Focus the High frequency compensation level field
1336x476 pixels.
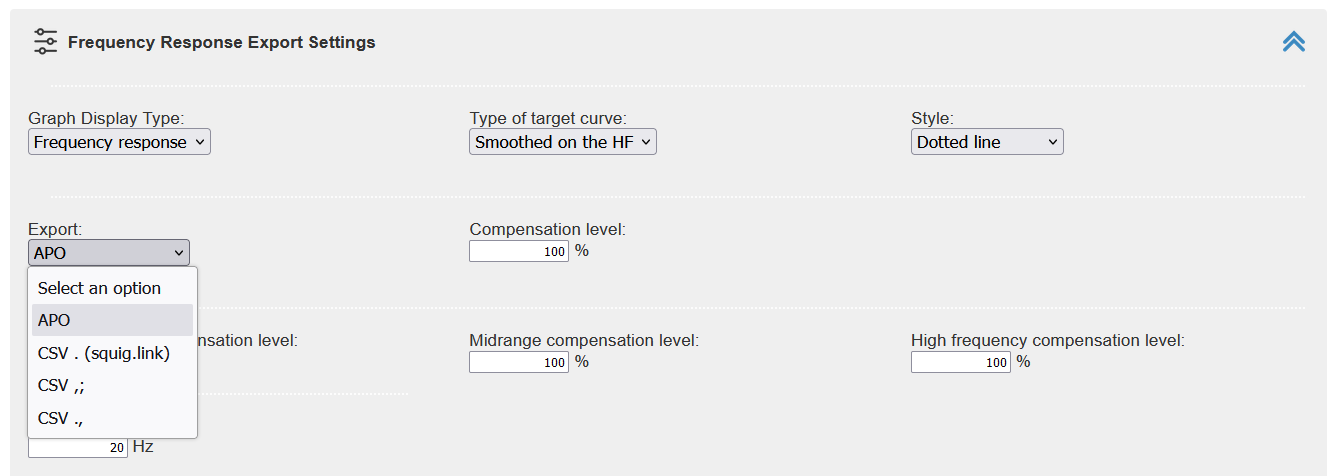[x=961, y=362]
